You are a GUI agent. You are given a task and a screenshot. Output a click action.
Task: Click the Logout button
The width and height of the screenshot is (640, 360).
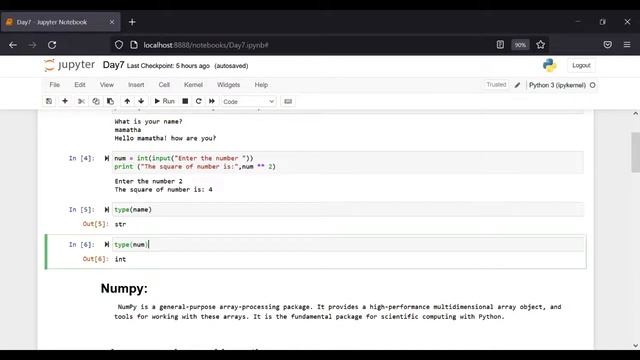(x=581, y=65)
